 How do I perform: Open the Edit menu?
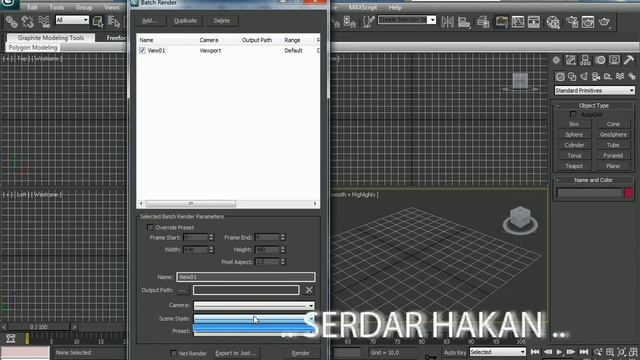[32, 7]
